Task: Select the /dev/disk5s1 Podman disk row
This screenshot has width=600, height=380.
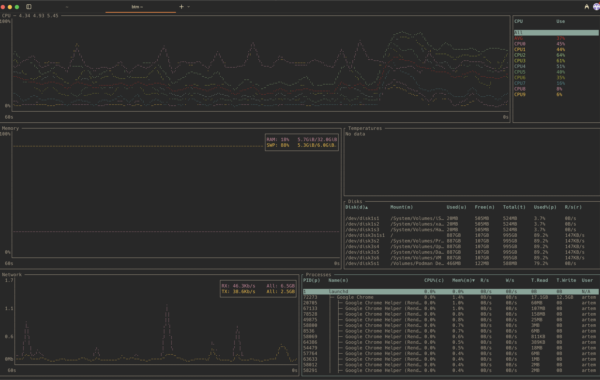Action: (x=471, y=263)
